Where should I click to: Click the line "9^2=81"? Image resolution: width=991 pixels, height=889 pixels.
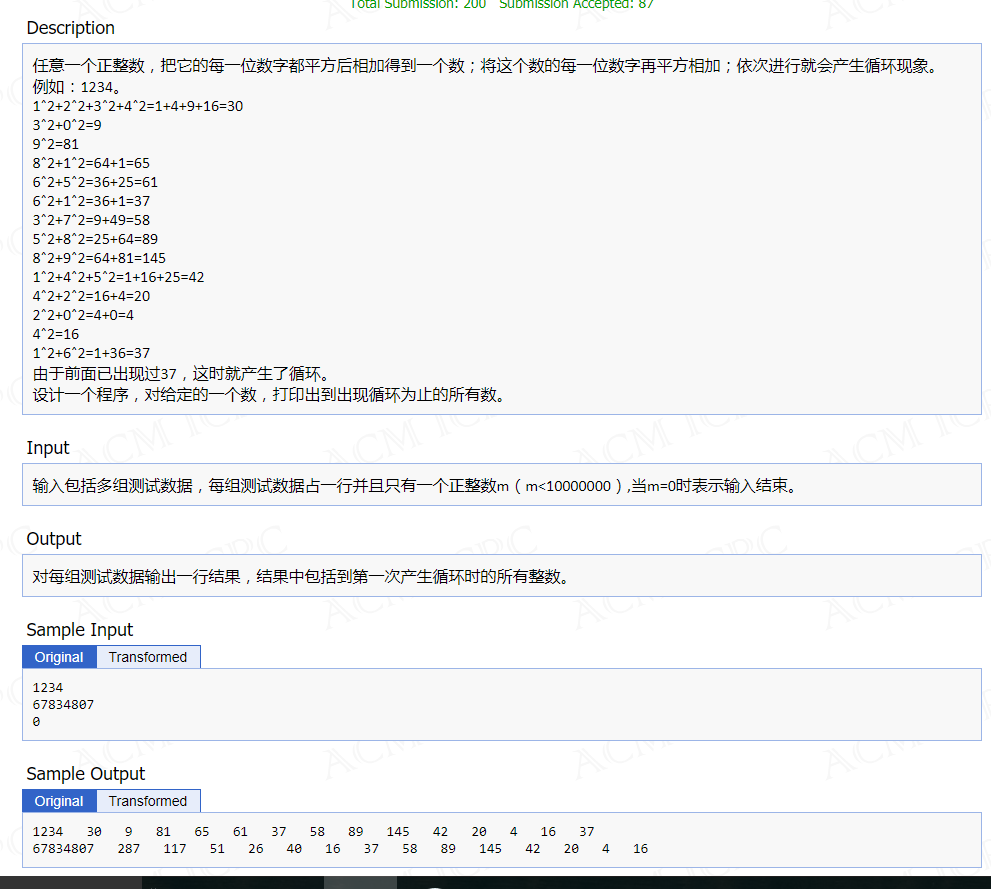pos(56,144)
